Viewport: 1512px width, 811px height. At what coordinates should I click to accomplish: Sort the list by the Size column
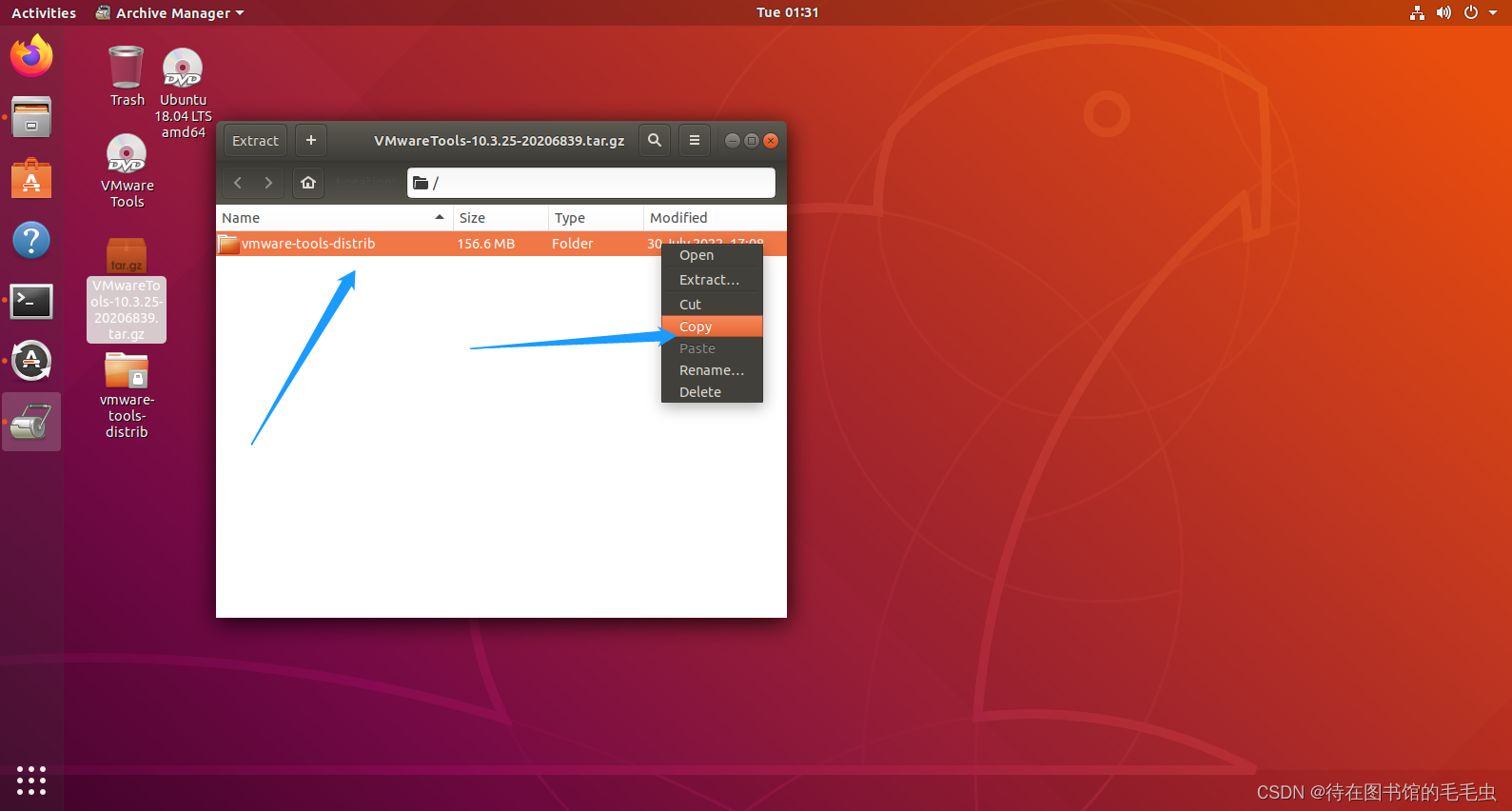tap(501, 218)
